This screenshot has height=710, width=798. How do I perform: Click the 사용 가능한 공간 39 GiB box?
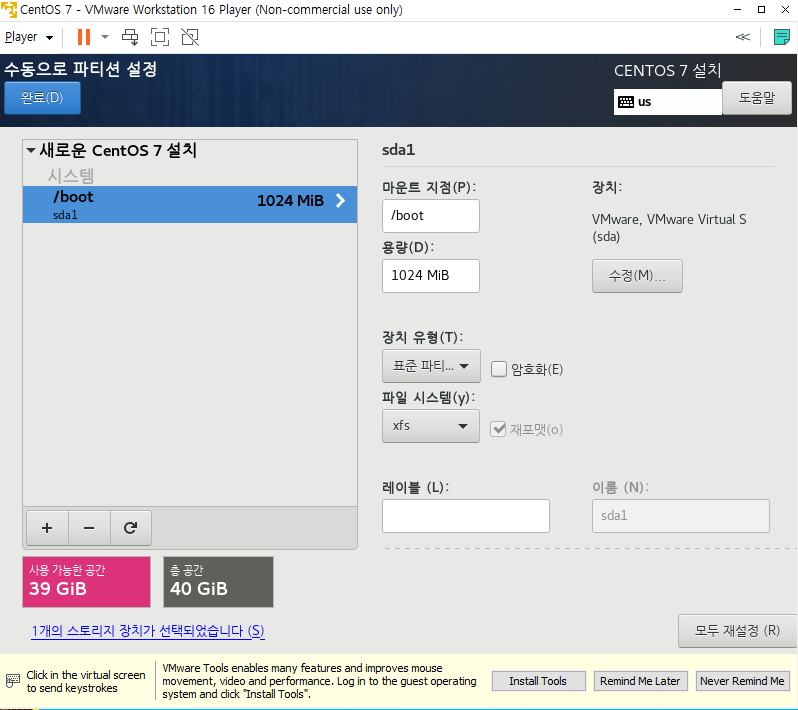click(87, 582)
